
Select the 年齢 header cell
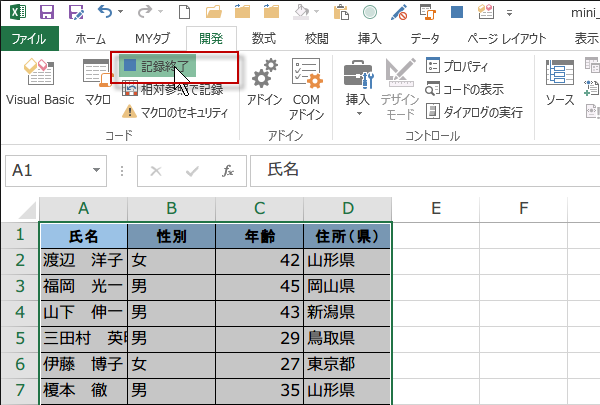pos(259,236)
